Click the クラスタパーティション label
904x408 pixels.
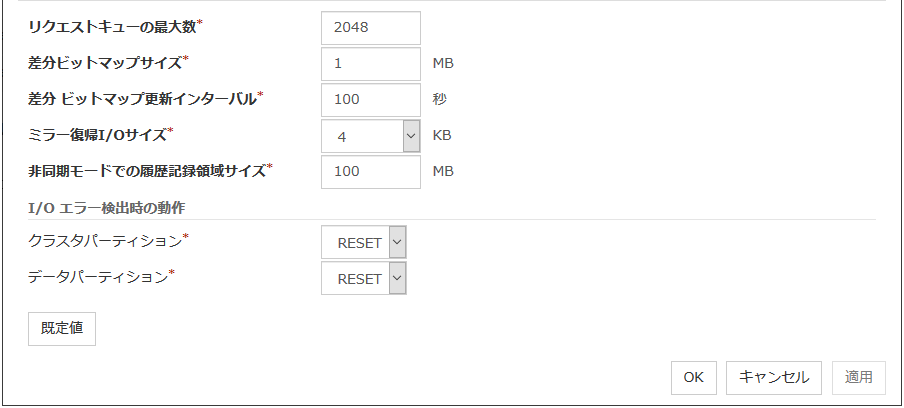point(105,241)
